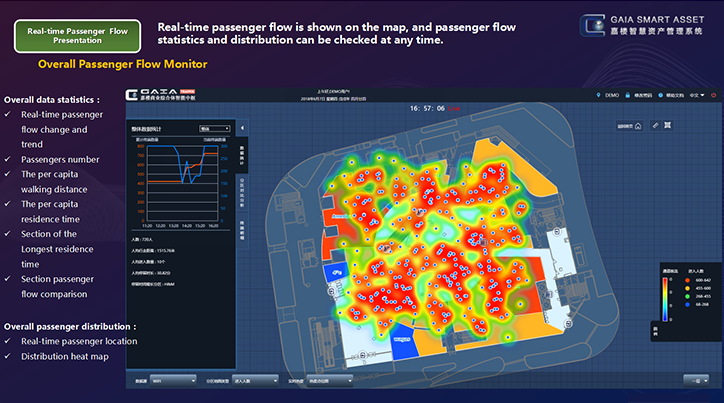This screenshot has height=403, width=724.
Task: Open the dropdown in the statistics panel header
Action: (215, 129)
